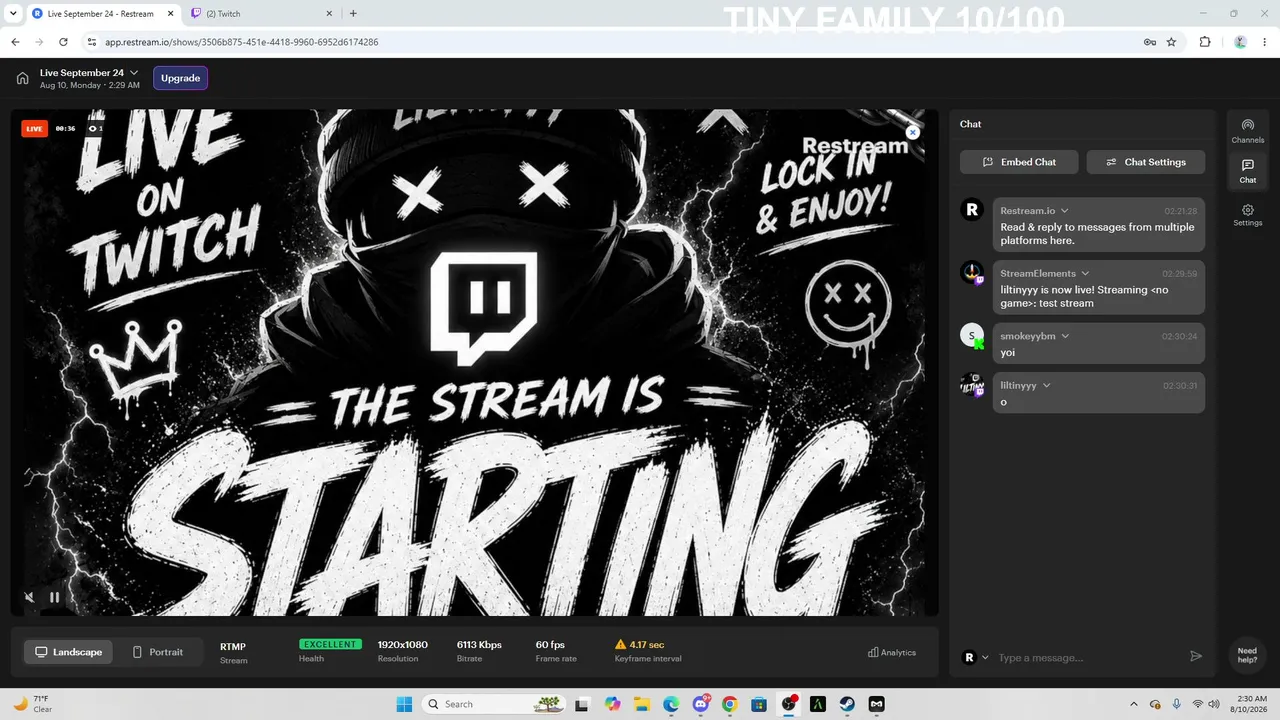The height and width of the screenshot is (720, 1280).
Task: Open Chat Settings
Action: [x=1146, y=162]
